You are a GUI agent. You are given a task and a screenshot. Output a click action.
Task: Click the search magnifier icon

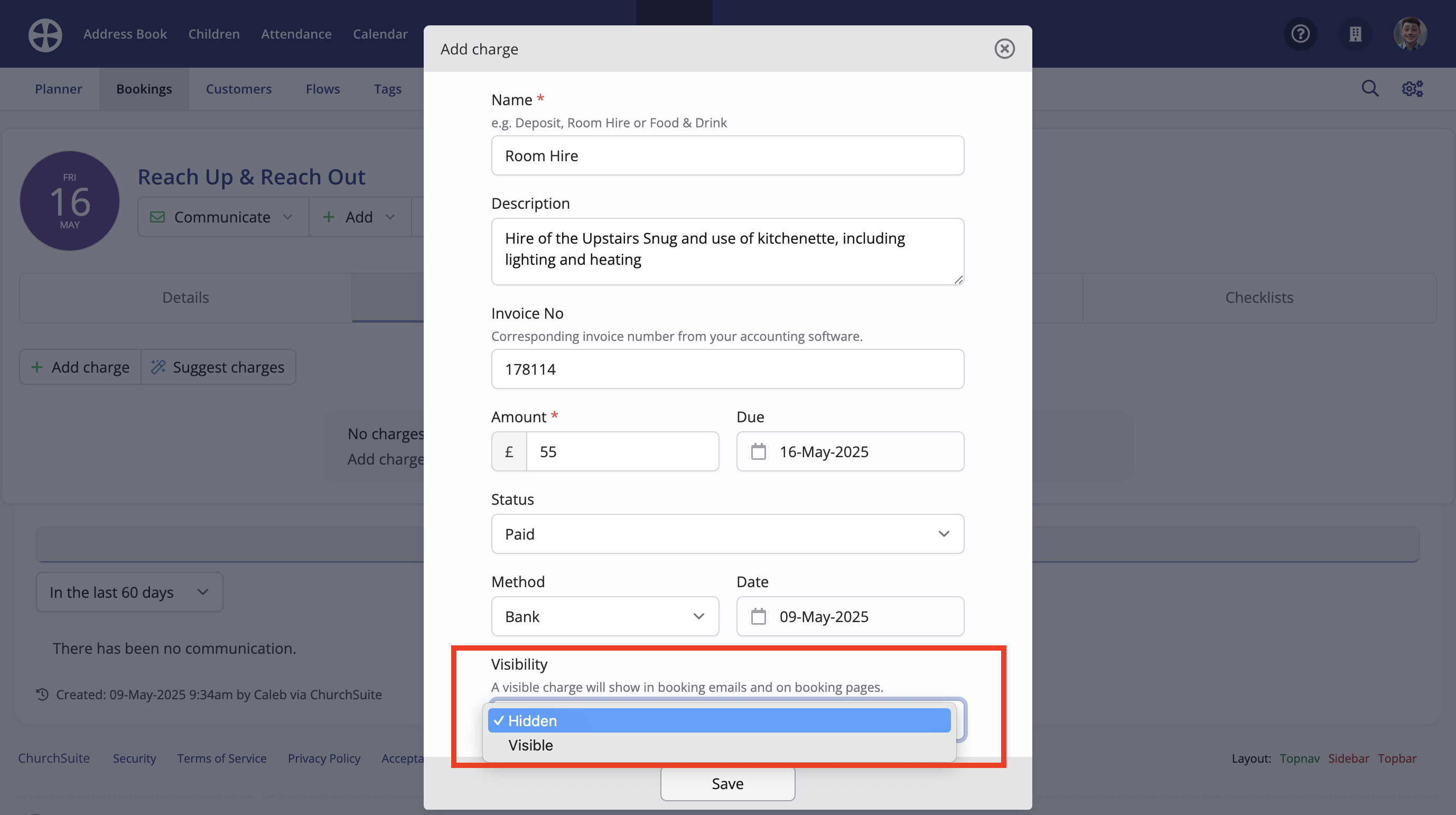point(1369,88)
